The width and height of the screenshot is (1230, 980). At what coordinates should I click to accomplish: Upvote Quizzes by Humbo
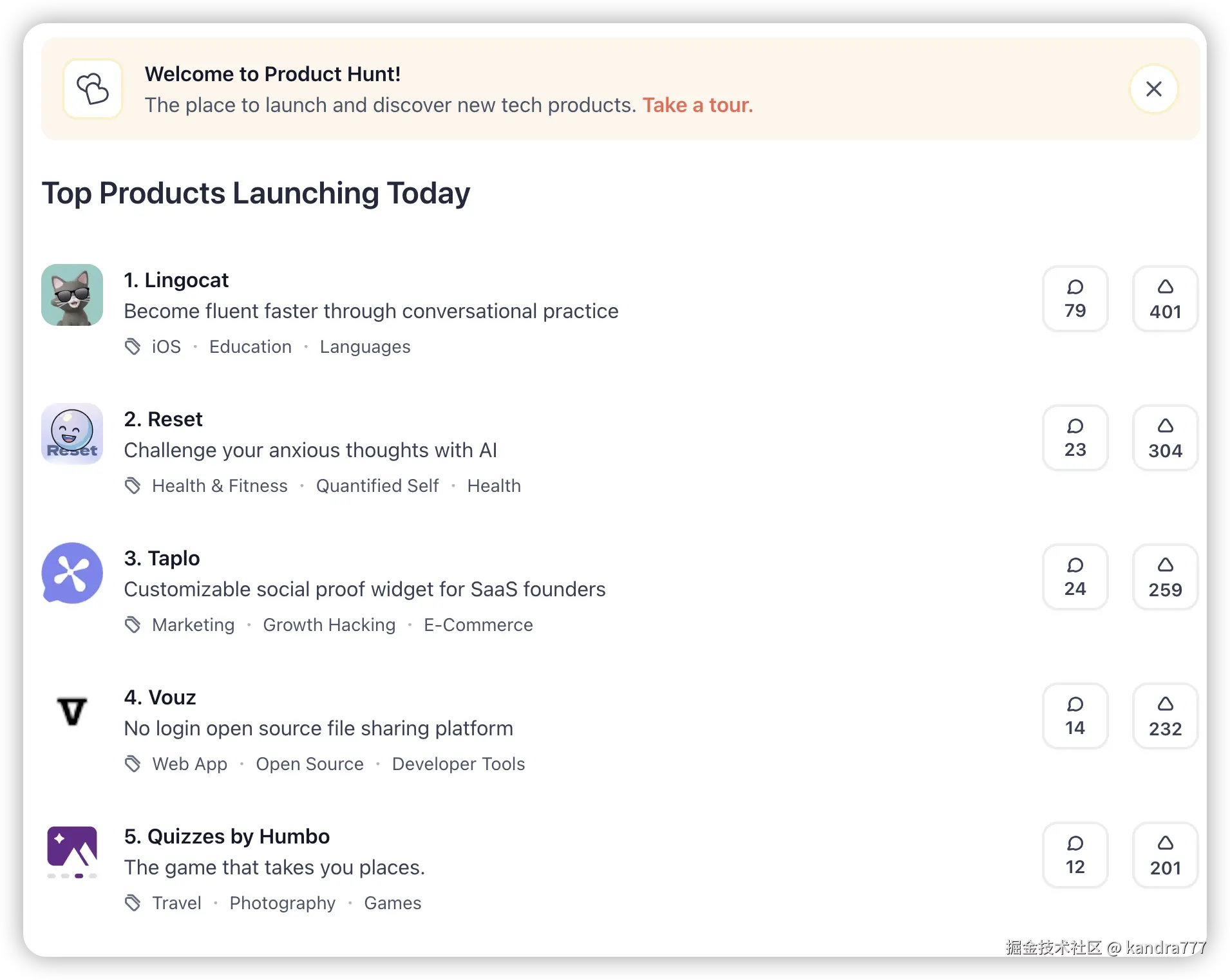point(1165,855)
